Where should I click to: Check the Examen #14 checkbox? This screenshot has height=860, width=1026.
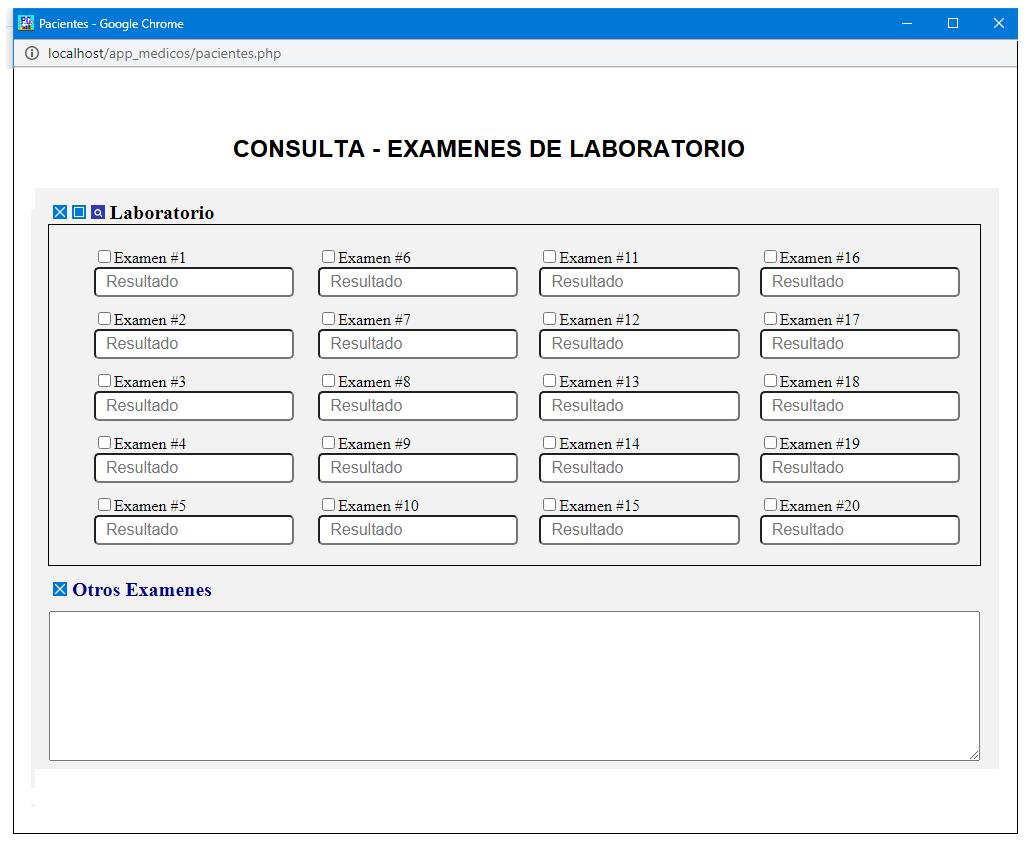550,442
